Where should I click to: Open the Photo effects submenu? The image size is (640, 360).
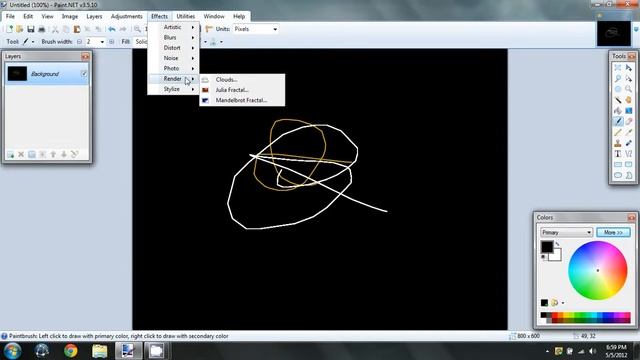pos(173,68)
